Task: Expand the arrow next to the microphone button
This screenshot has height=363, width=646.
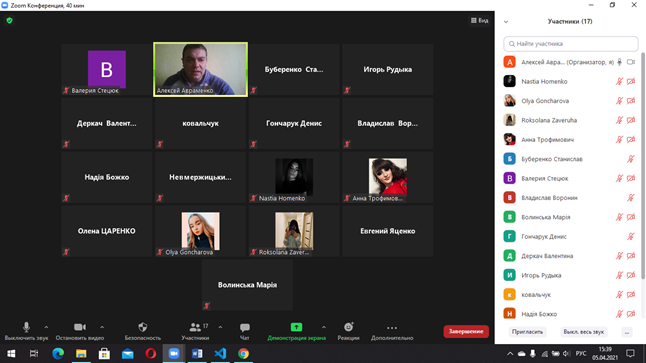Action: pyautogui.click(x=46, y=327)
